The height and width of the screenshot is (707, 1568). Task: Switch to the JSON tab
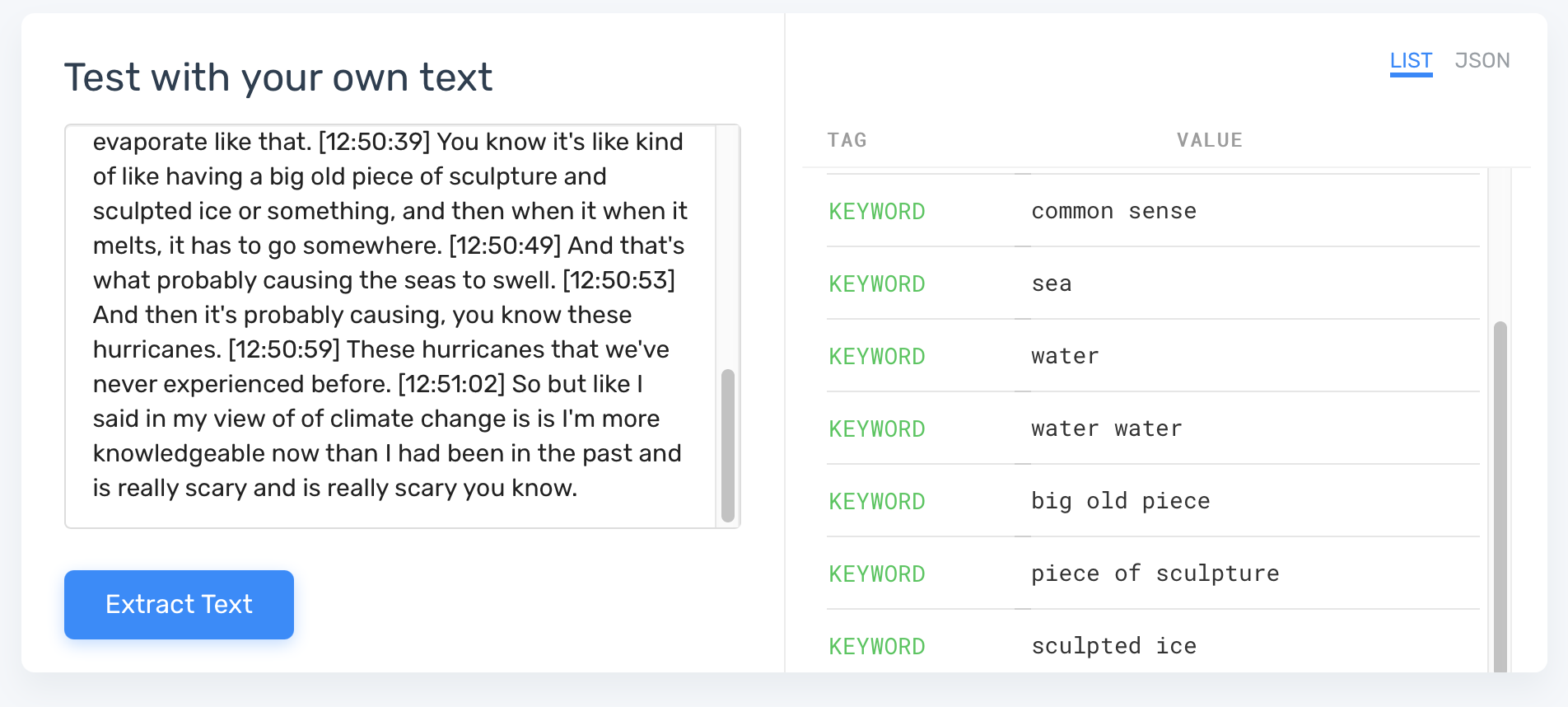(1482, 61)
